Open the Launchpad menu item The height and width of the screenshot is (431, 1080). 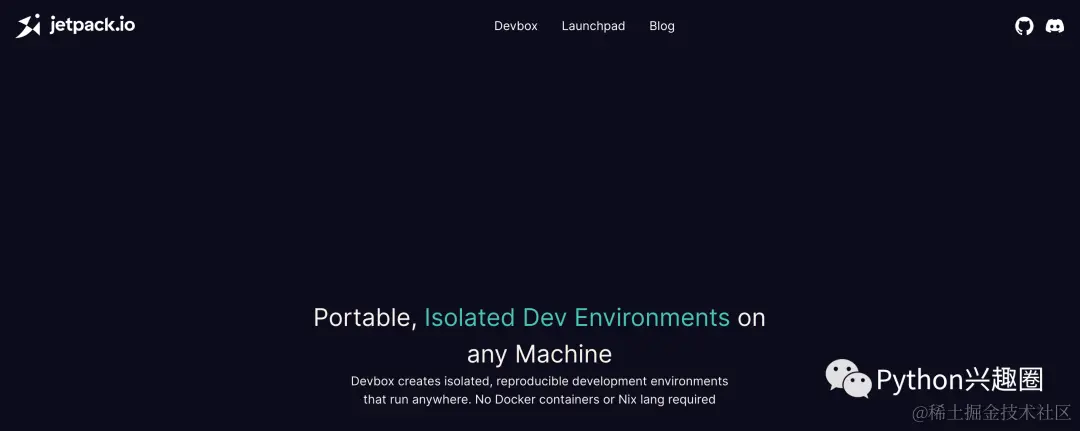(593, 26)
